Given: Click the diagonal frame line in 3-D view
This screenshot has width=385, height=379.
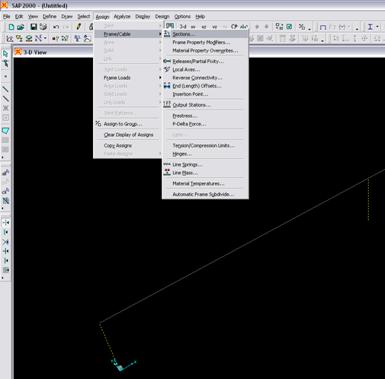Looking at the screenshot, I should click(243, 246).
